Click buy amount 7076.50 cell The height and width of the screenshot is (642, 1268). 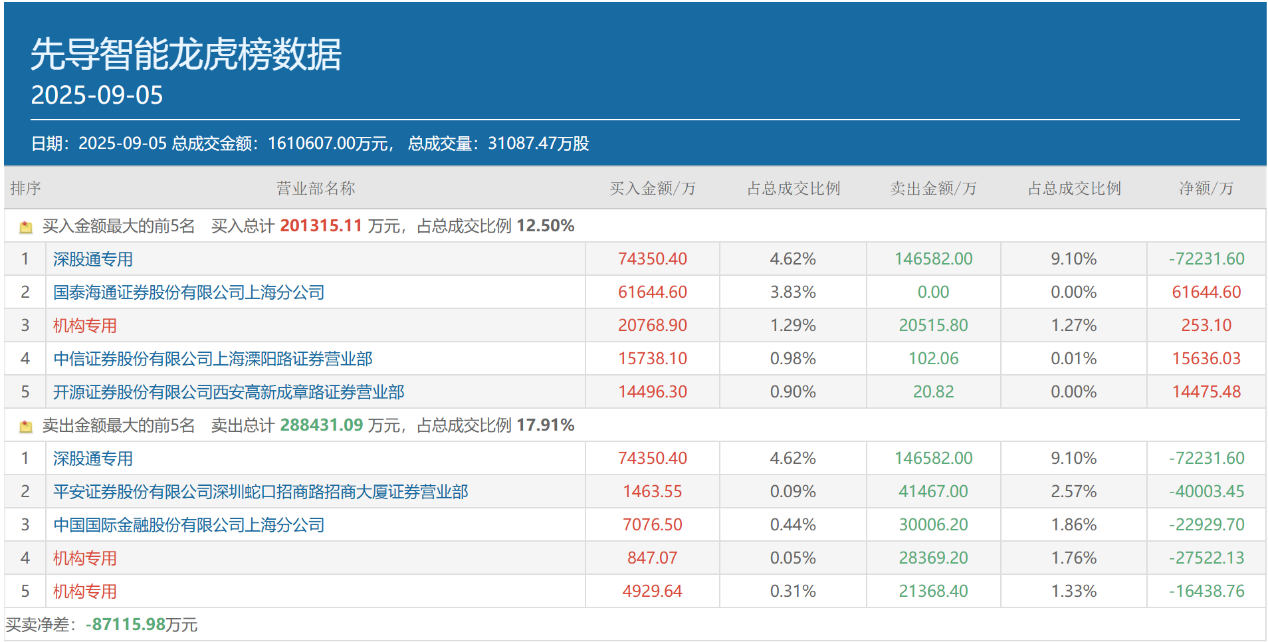(653, 524)
